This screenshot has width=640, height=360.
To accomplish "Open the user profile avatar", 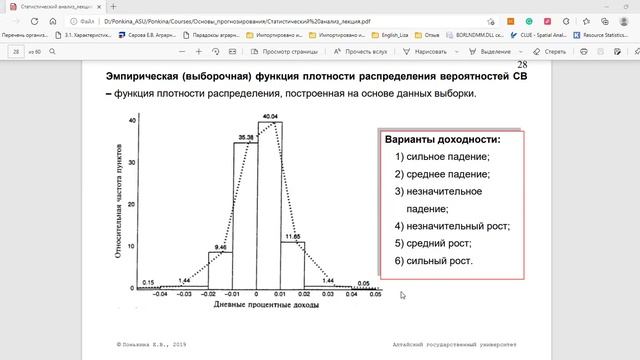I will pyautogui.click(x=624, y=21).
